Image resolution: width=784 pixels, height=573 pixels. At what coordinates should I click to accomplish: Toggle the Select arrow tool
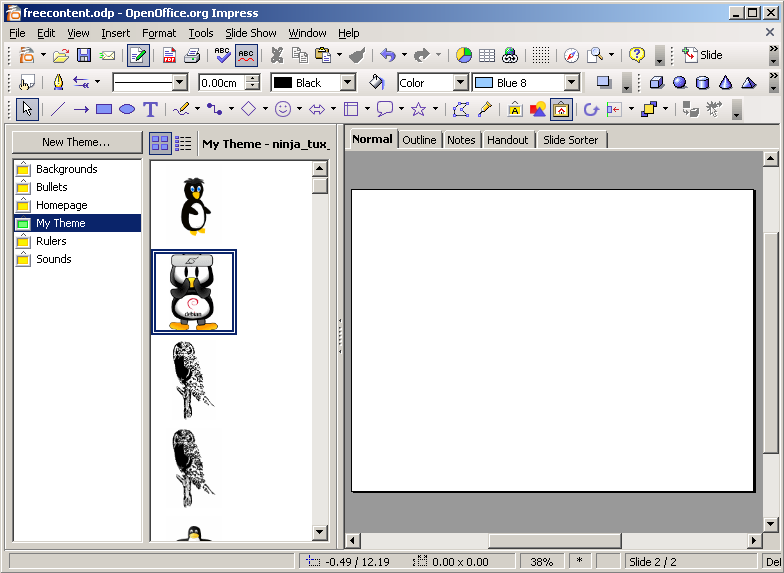pyautogui.click(x=27, y=109)
